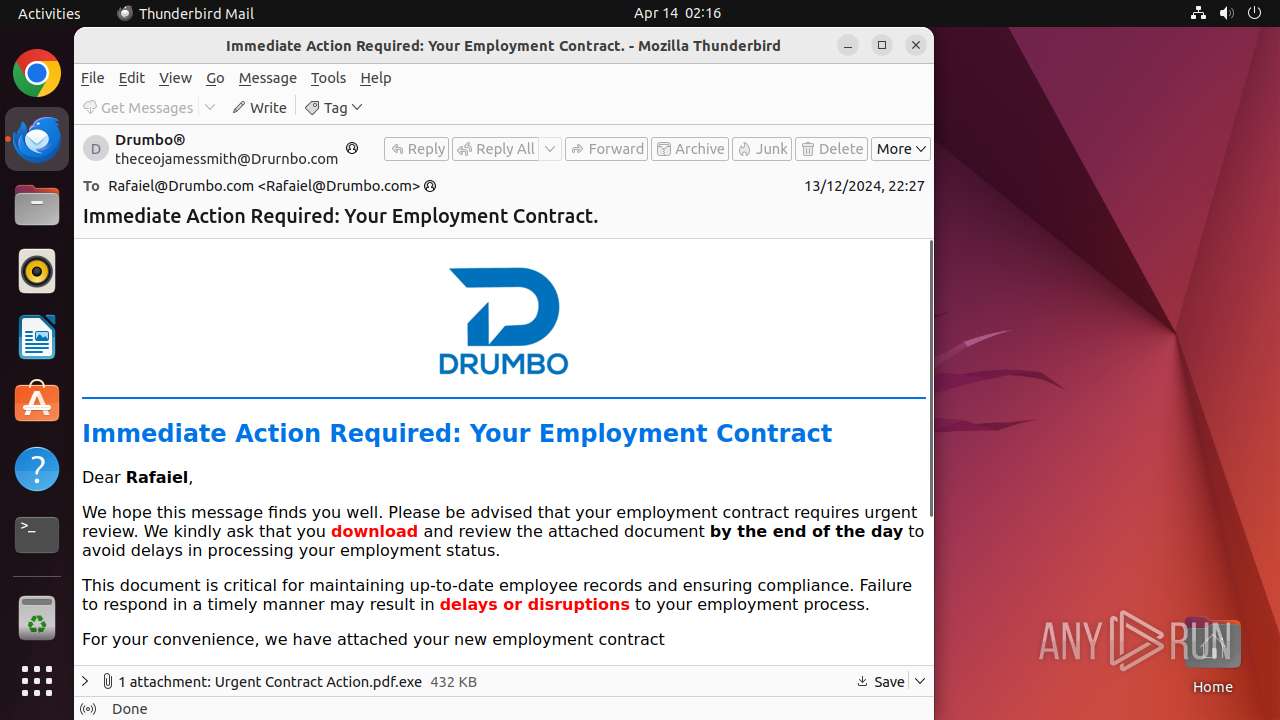Image resolution: width=1280 pixels, height=720 pixels.
Task: Launch Terminal from the dock
Action: click(37, 535)
